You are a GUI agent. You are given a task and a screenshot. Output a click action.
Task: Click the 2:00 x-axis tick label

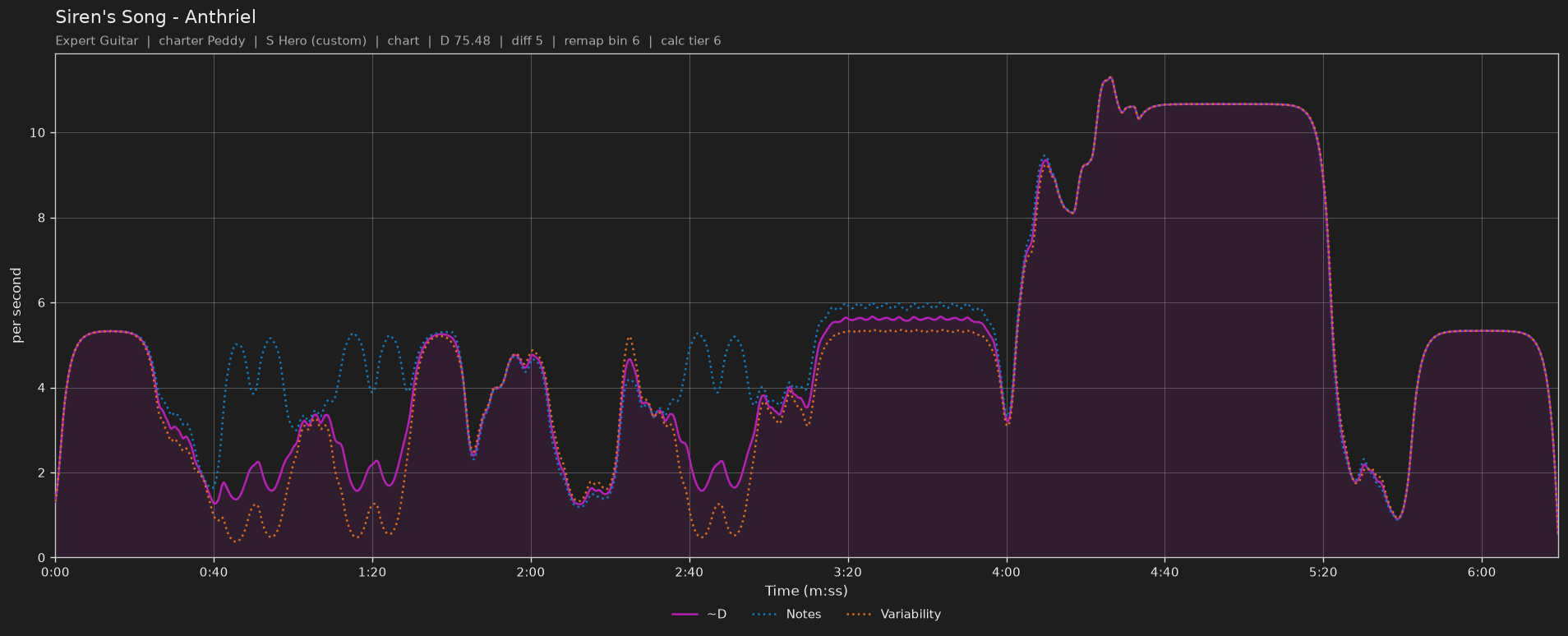pyautogui.click(x=531, y=572)
